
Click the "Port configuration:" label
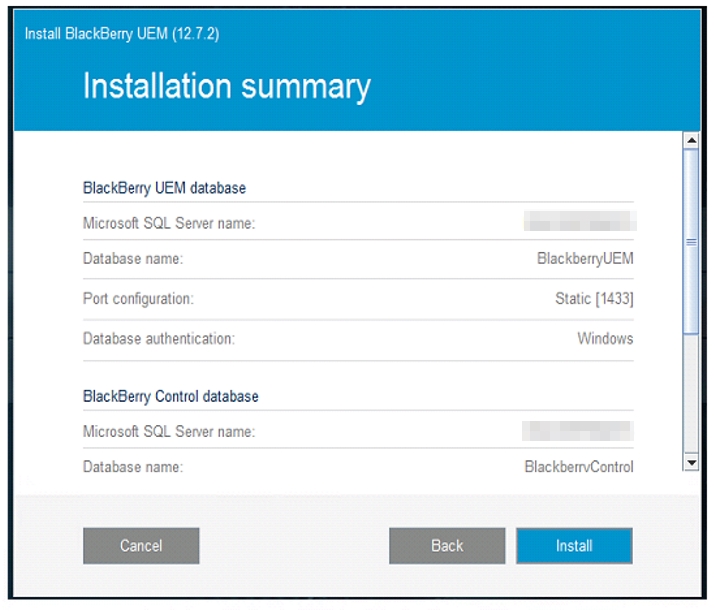(x=138, y=299)
